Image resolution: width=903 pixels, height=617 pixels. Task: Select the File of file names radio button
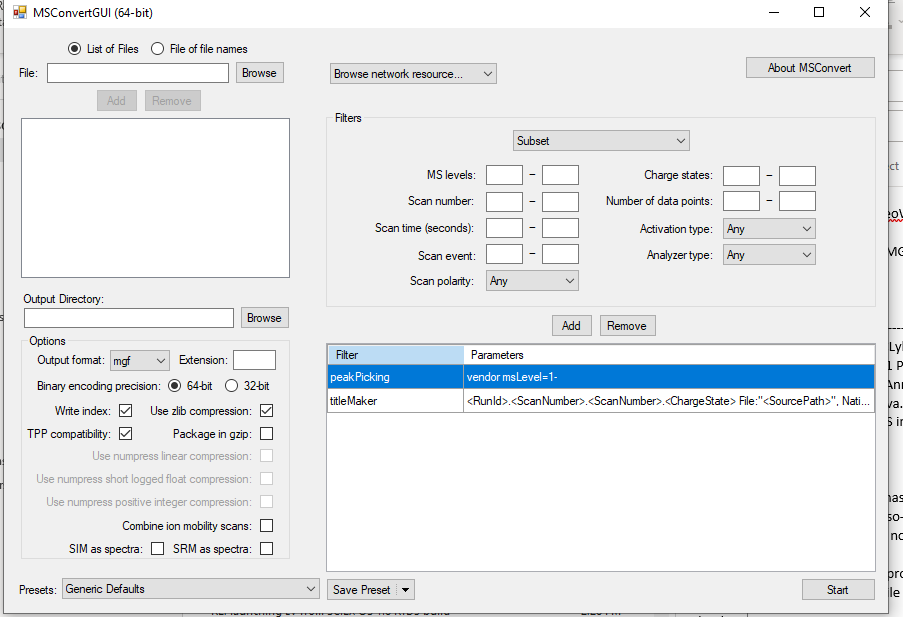(x=157, y=49)
